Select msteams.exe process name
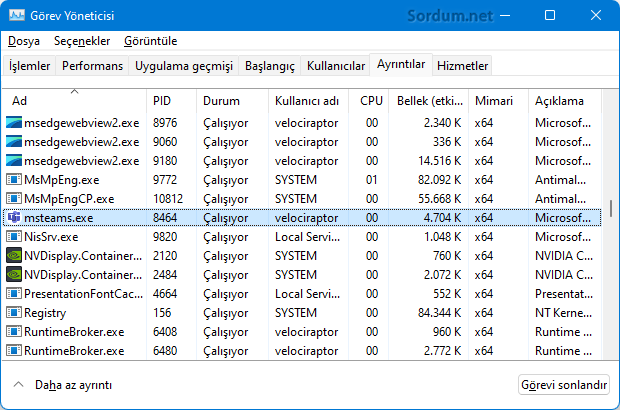This screenshot has height=410, width=620. (x=59, y=218)
